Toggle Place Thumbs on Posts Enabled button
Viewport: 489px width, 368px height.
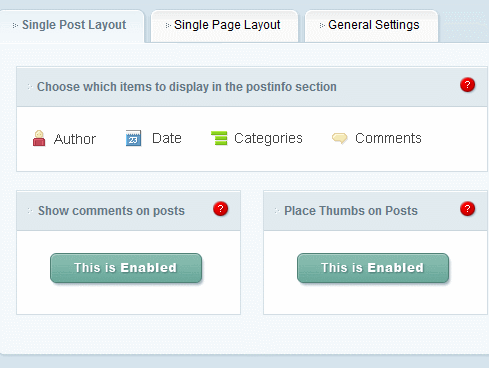coord(373,268)
